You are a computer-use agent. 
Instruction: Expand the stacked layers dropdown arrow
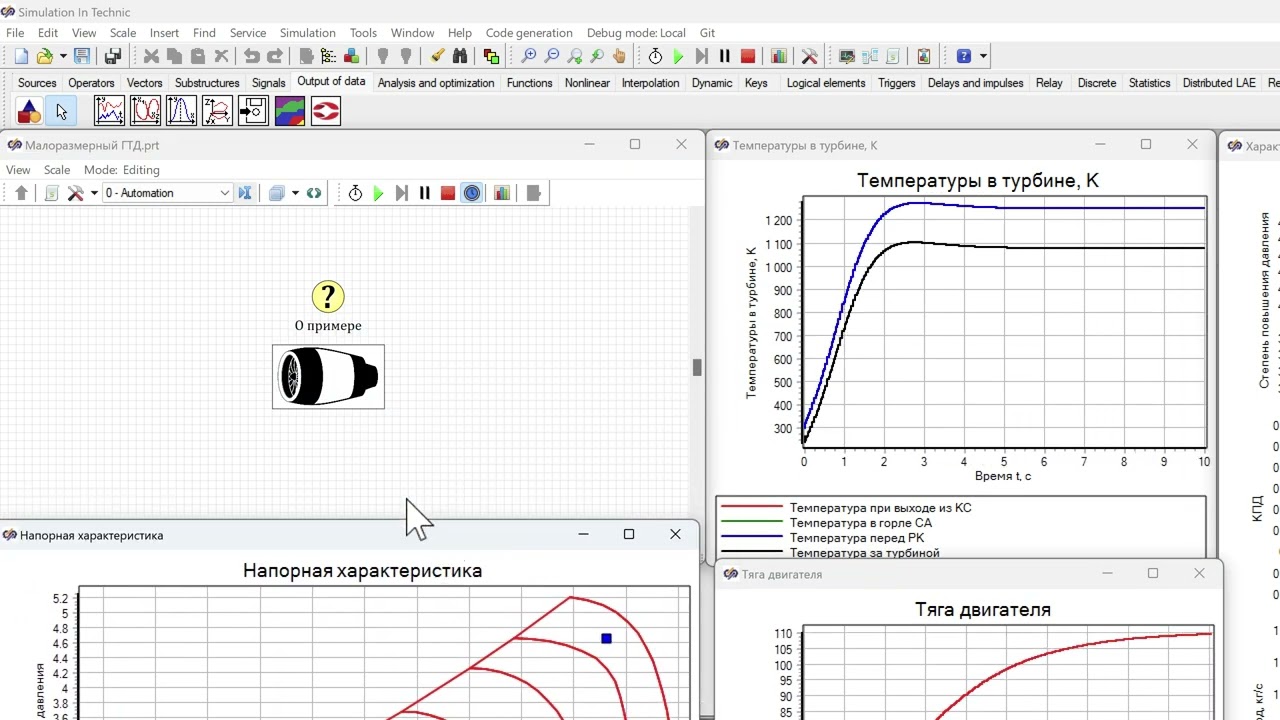tap(295, 193)
